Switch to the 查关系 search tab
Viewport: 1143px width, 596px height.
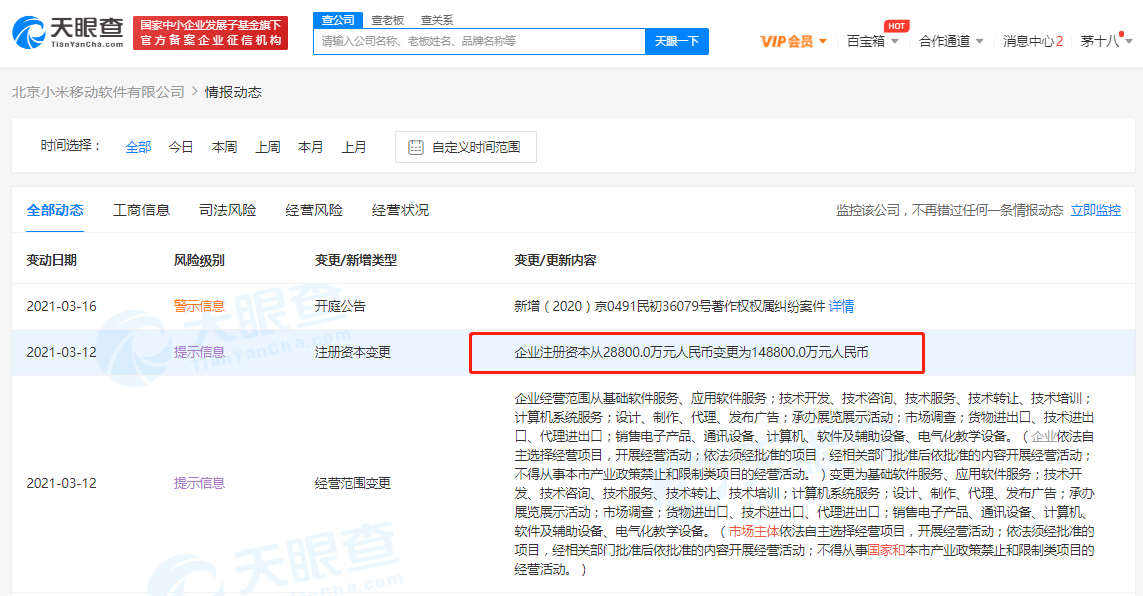point(436,19)
